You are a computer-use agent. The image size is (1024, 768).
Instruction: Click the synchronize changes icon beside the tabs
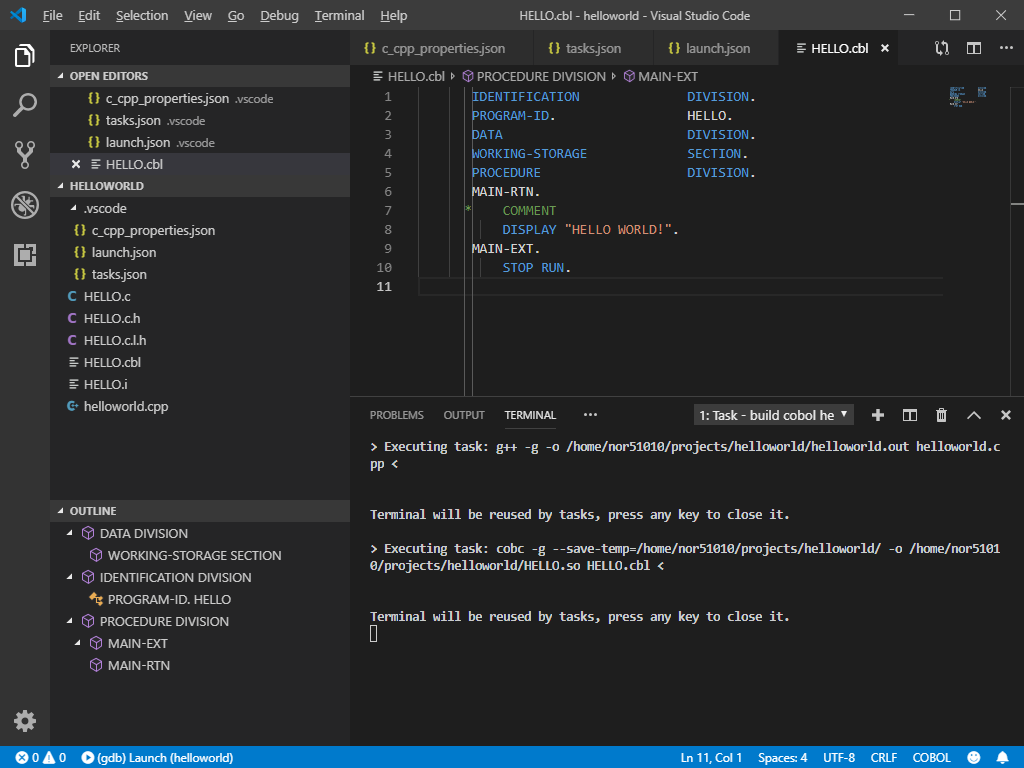click(x=941, y=47)
